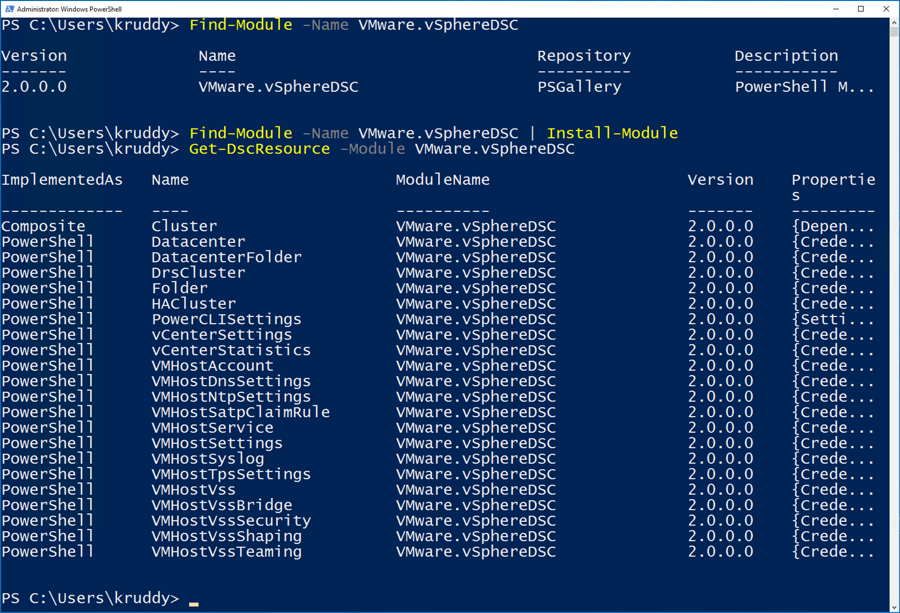Click the Install-Module command text

[x=612, y=133]
